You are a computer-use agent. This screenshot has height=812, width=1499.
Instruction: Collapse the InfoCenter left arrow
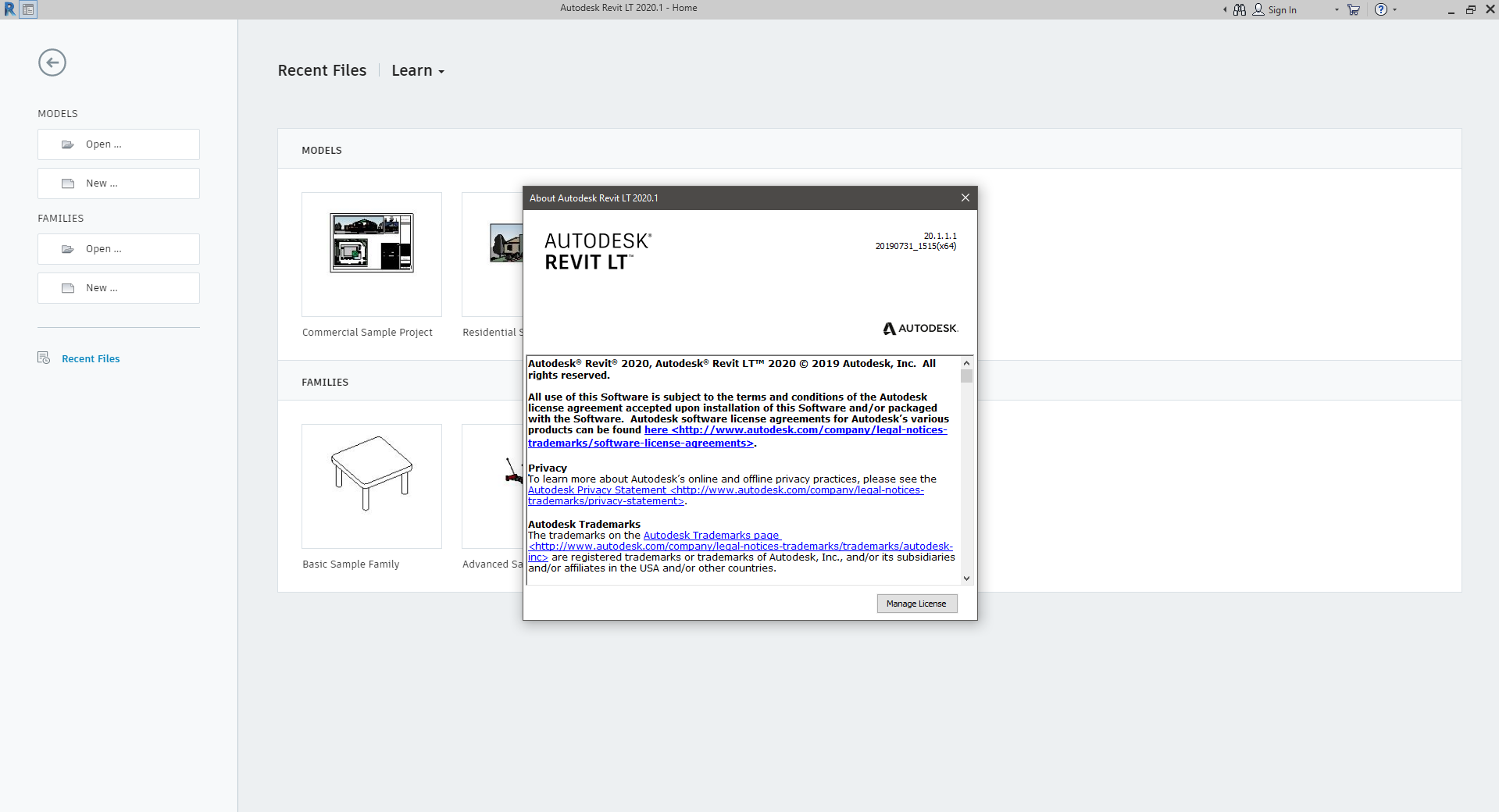pyautogui.click(x=1225, y=9)
